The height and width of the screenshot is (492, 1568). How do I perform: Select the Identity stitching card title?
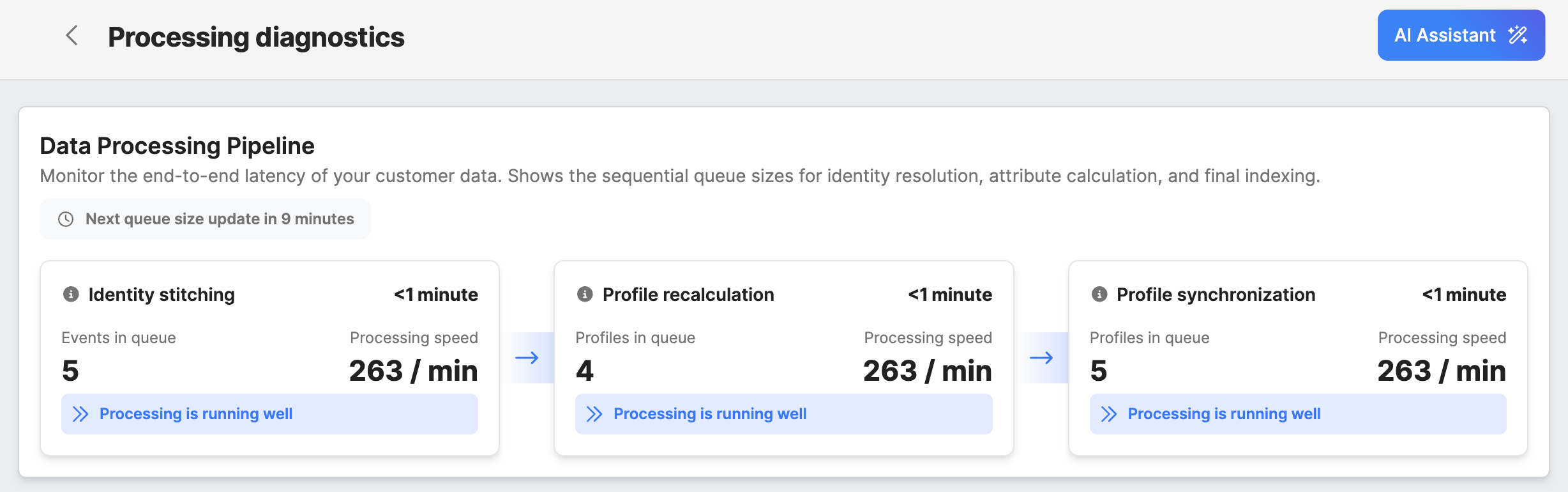[162, 295]
